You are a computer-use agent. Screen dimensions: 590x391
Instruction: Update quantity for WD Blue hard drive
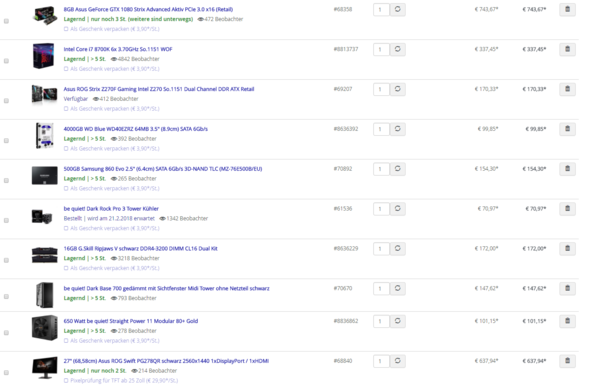pos(398,129)
